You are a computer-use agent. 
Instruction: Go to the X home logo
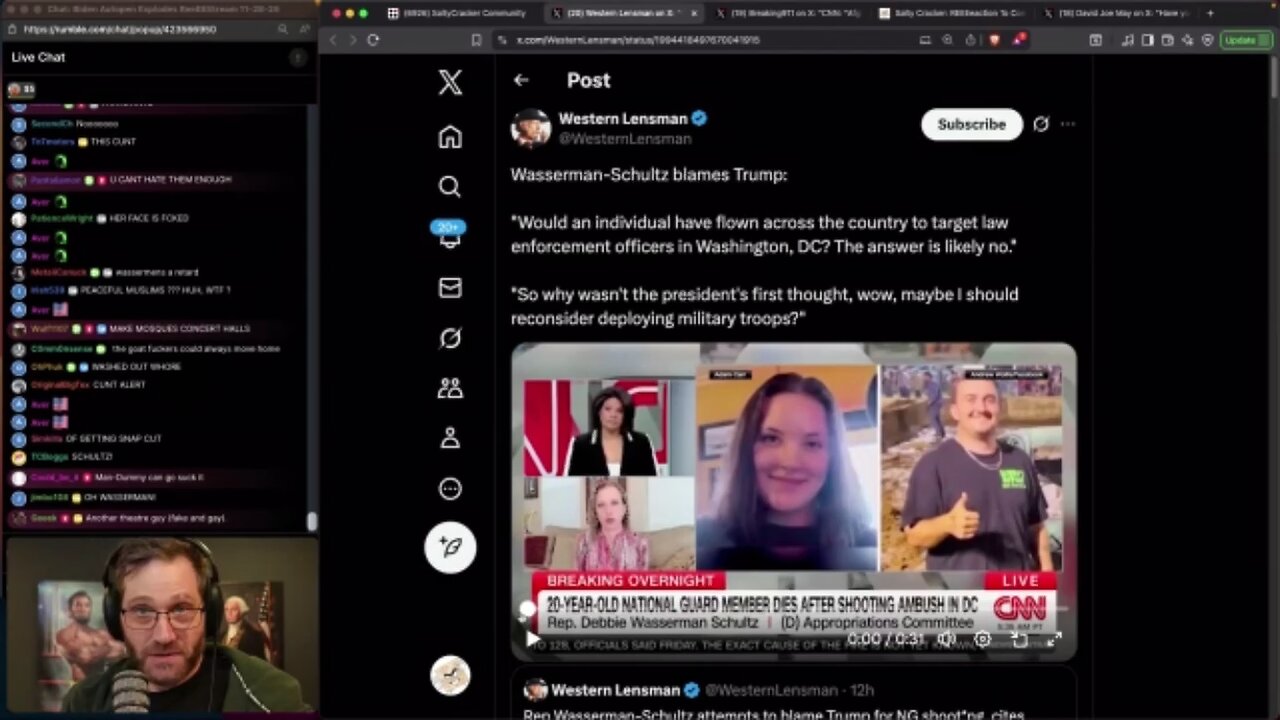450,82
